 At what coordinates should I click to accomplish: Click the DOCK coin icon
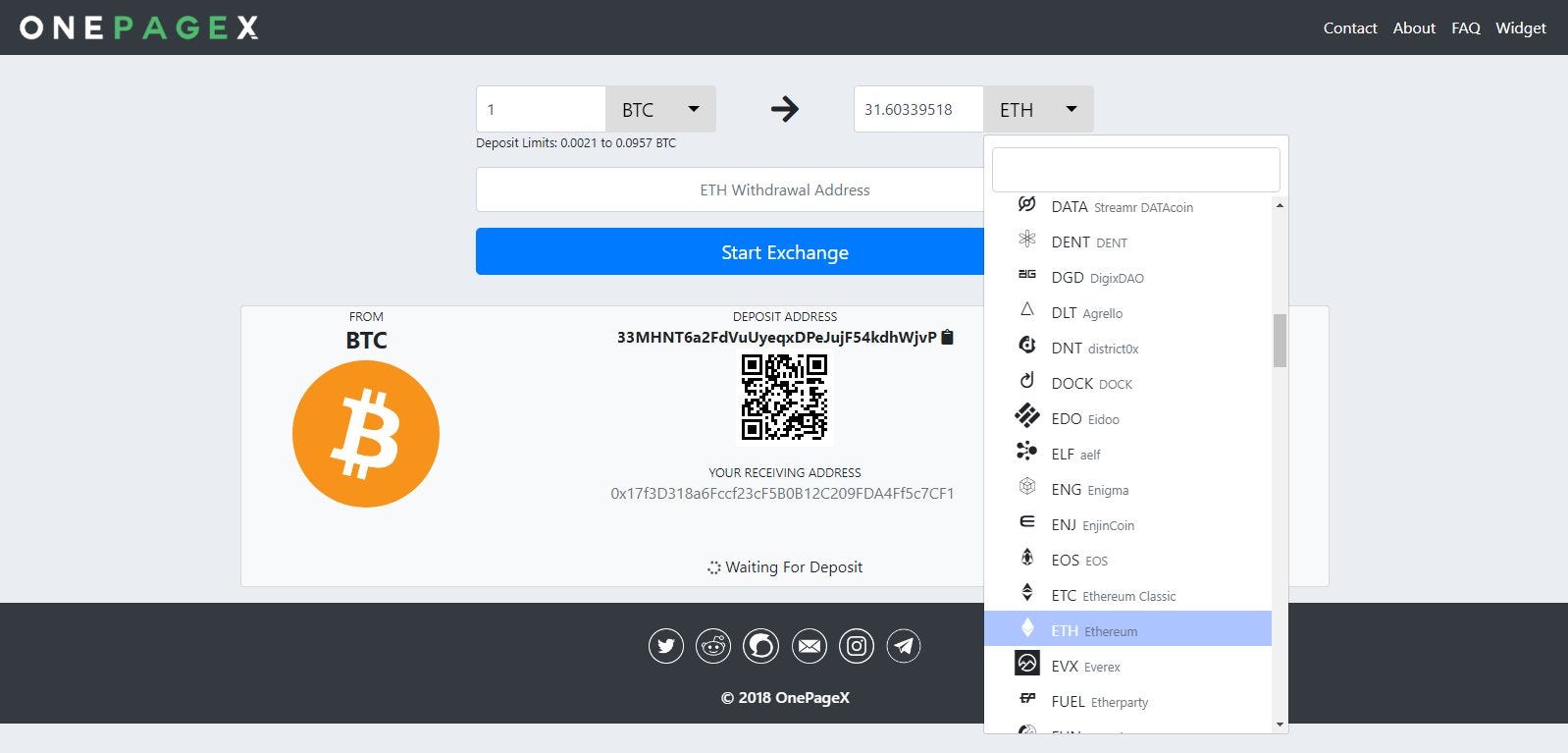point(1027,381)
